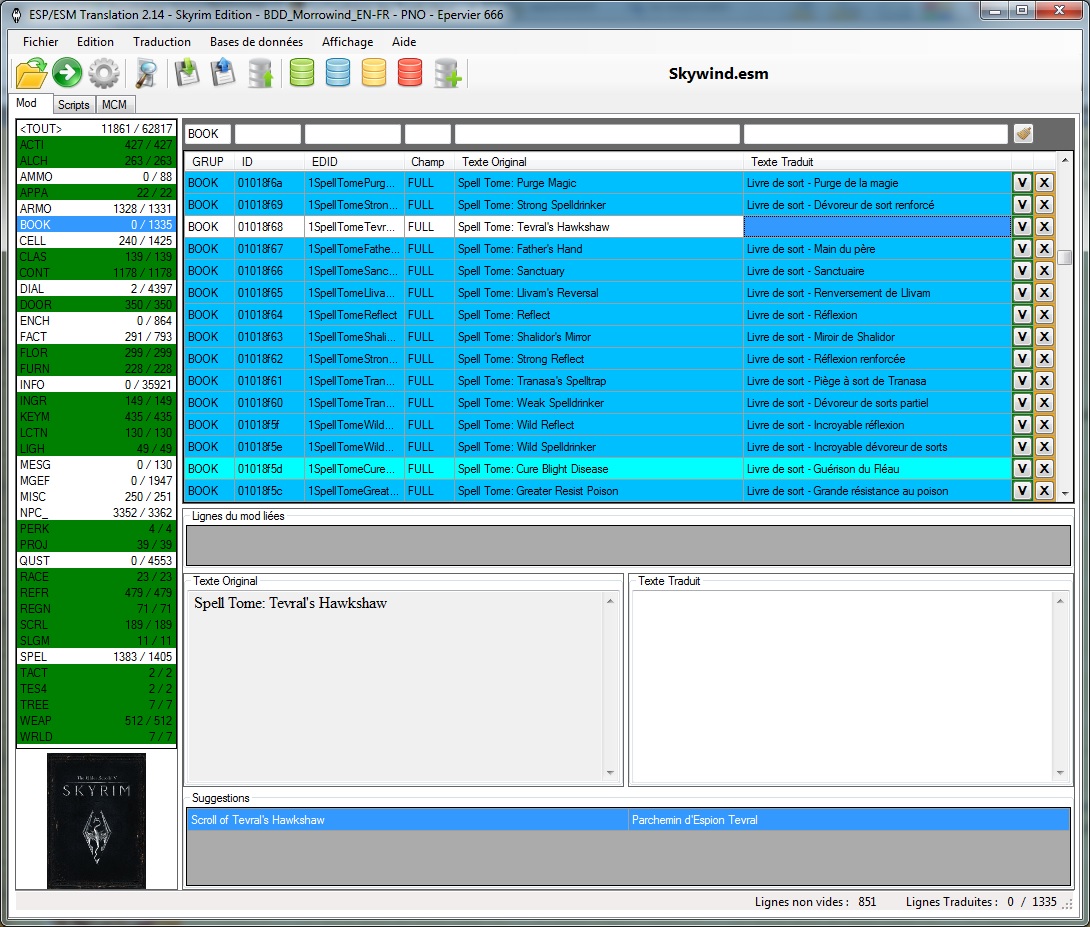Pick the suggestion Scroll of Tevral's Hawkshaw

click(628, 819)
